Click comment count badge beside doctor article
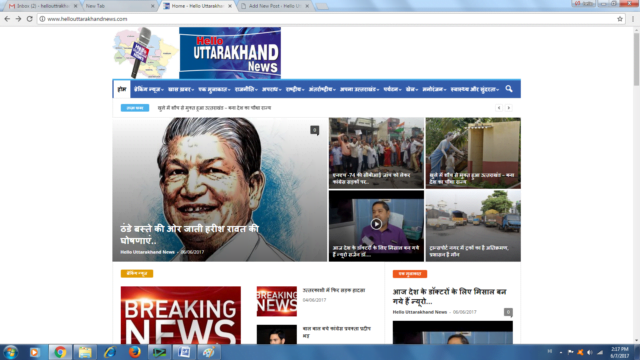 508,312
